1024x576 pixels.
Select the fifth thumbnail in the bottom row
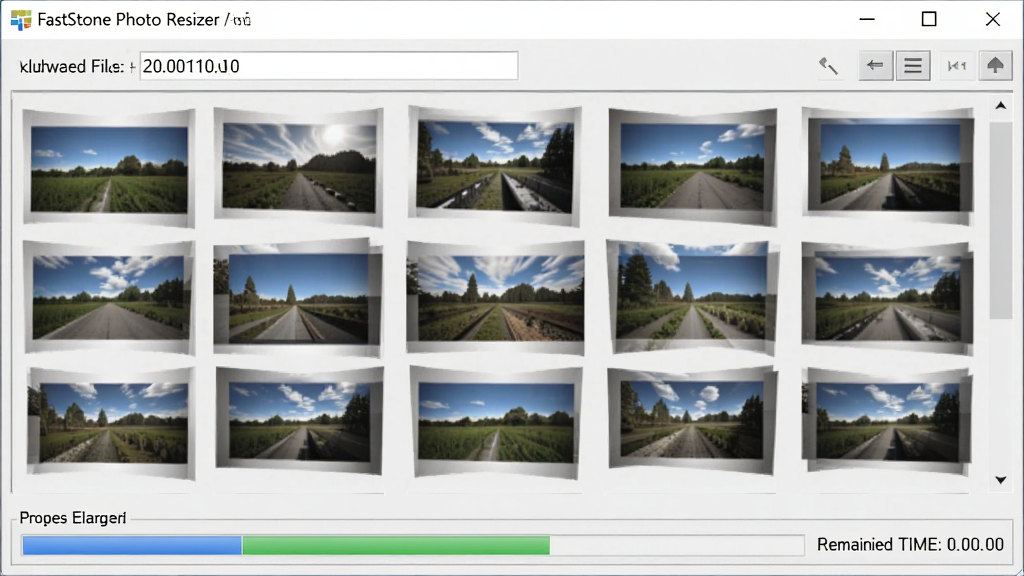887,421
